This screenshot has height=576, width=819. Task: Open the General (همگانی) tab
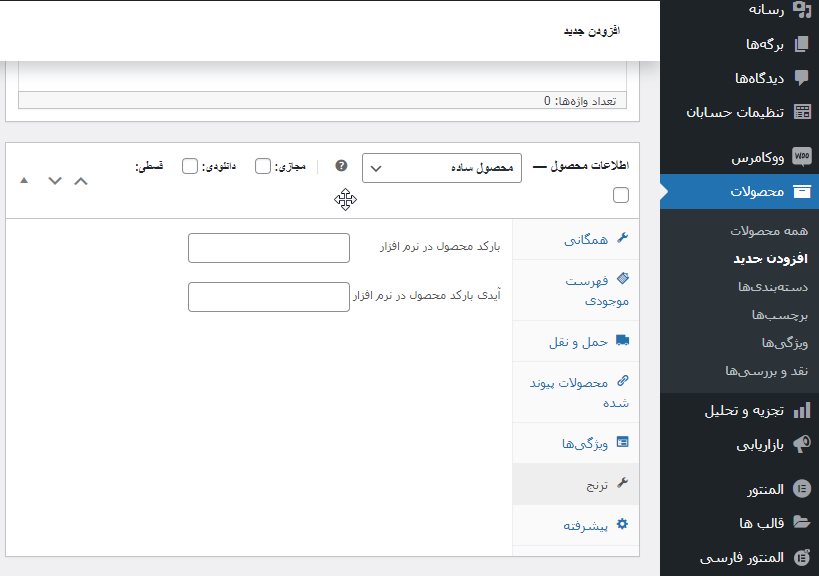click(576, 239)
